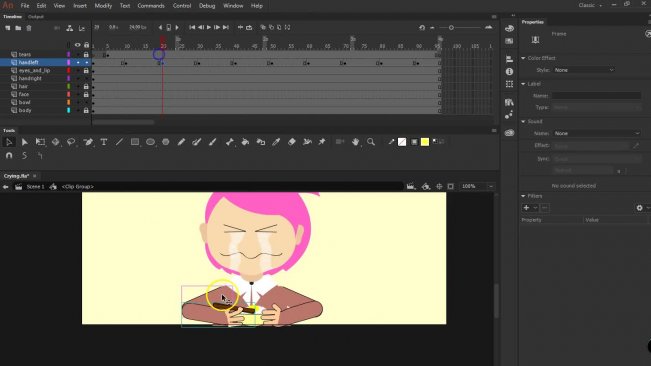
Task: Toggle lock on the hair layer
Action: (86, 86)
